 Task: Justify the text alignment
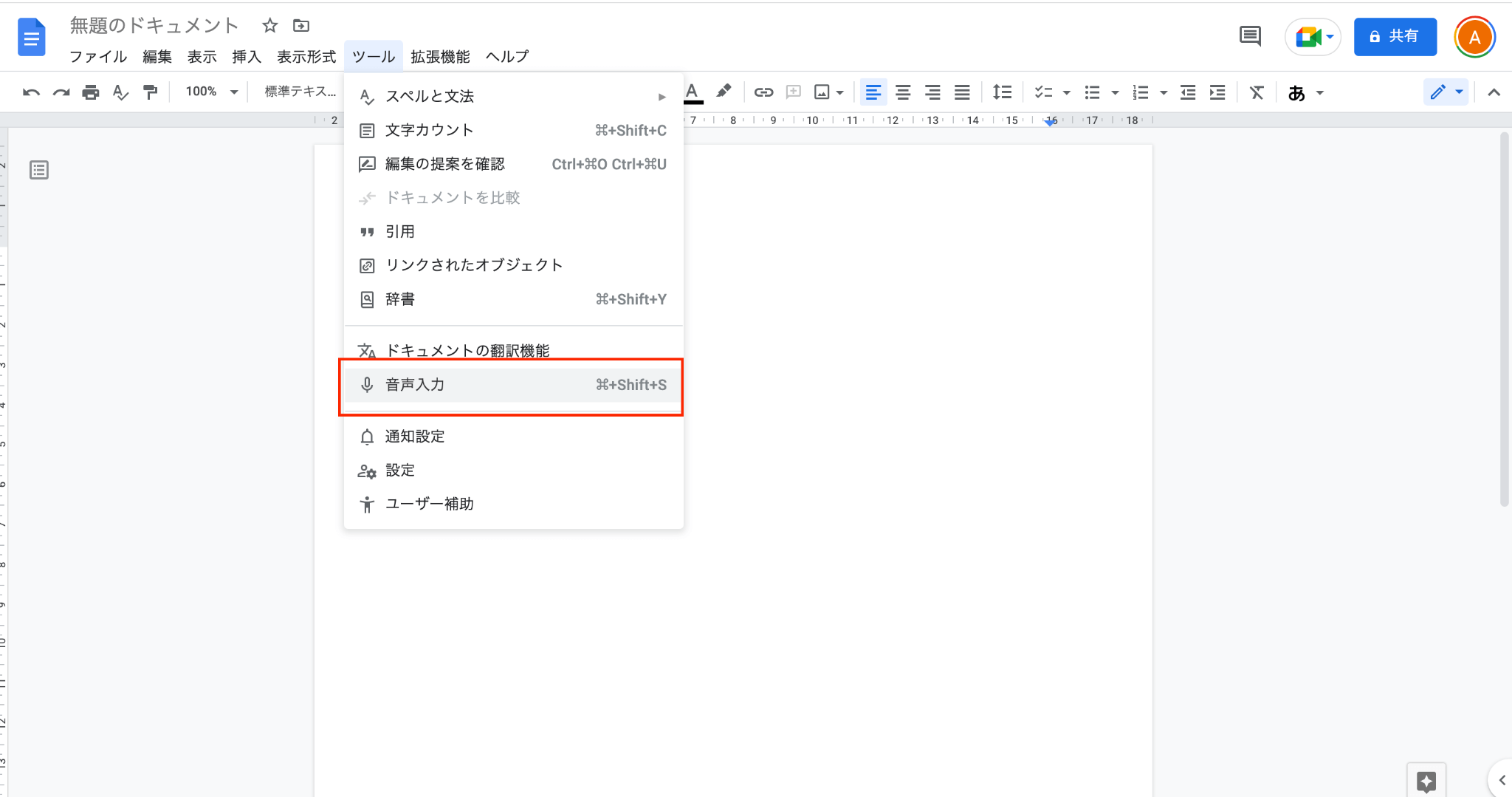[x=962, y=92]
